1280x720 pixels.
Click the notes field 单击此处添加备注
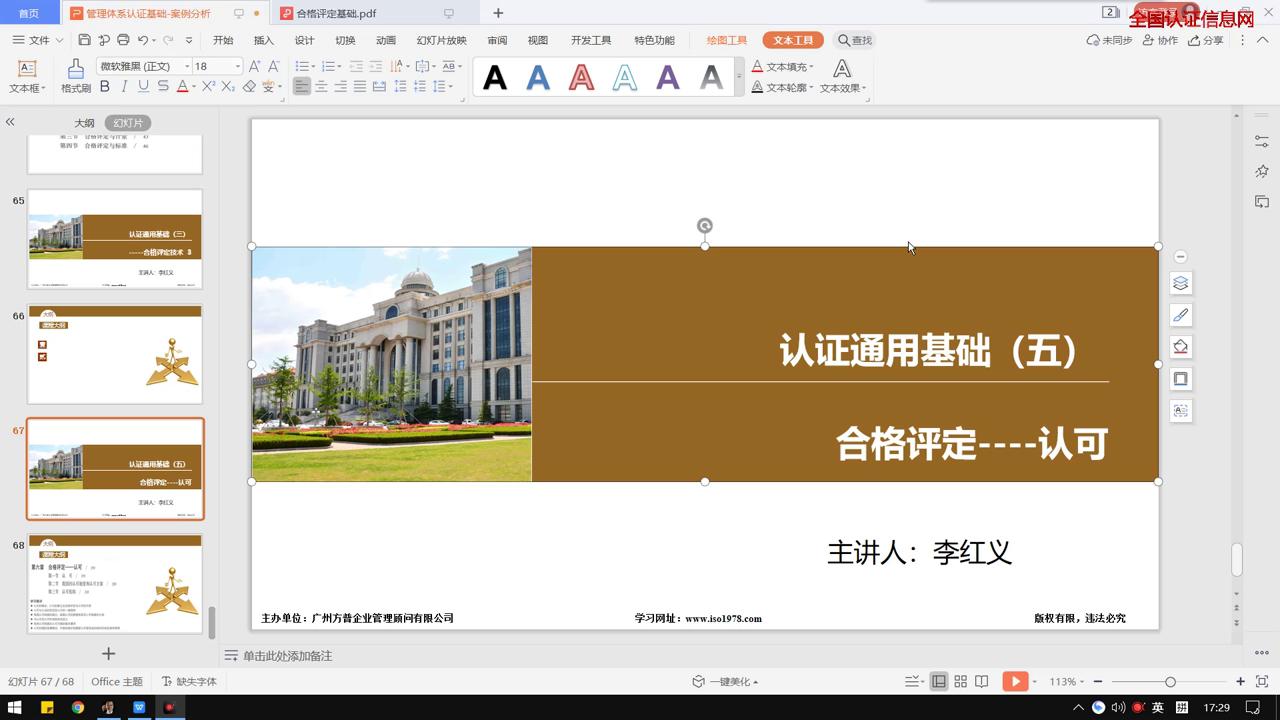pyautogui.click(x=288, y=656)
